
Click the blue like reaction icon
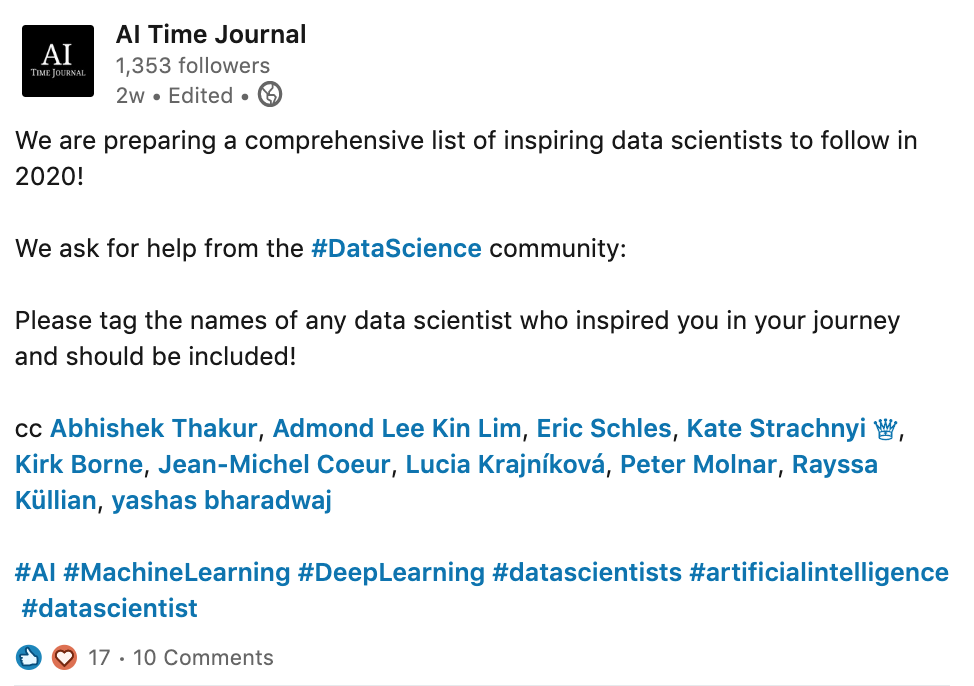pos(29,657)
